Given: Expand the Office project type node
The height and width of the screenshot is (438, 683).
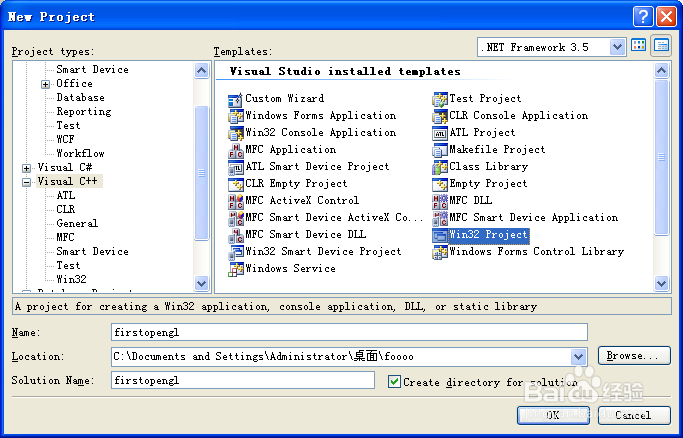Looking at the screenshot, I should (45, 84).
